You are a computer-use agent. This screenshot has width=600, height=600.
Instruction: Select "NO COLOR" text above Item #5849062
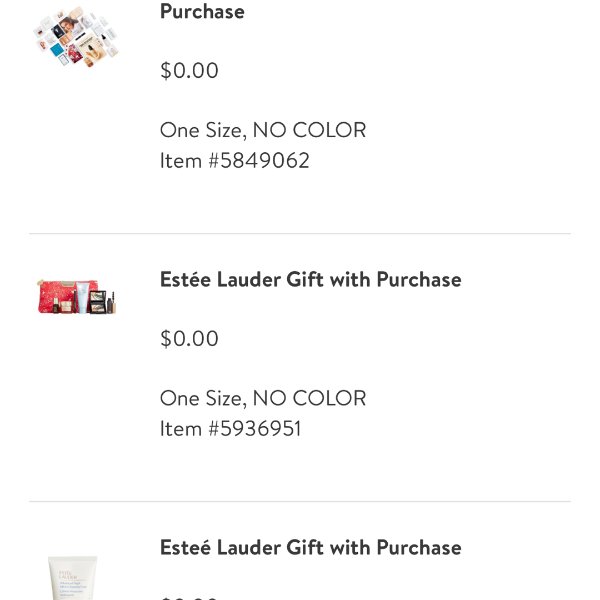tap(309, 130)
